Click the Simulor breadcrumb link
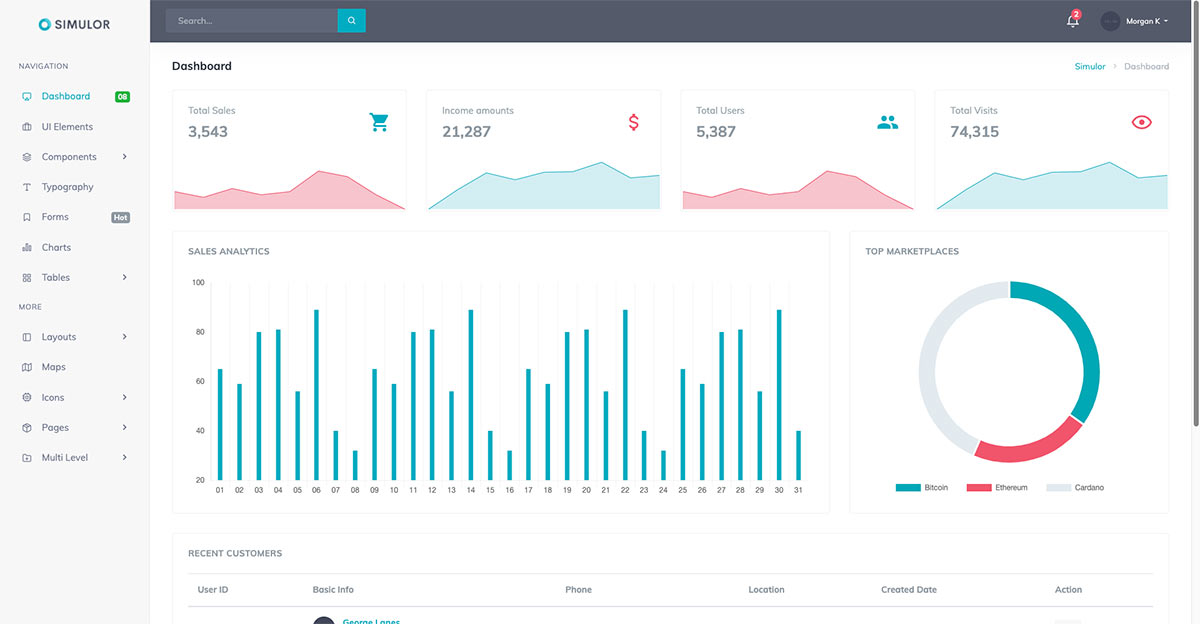 pos(1089,66)
